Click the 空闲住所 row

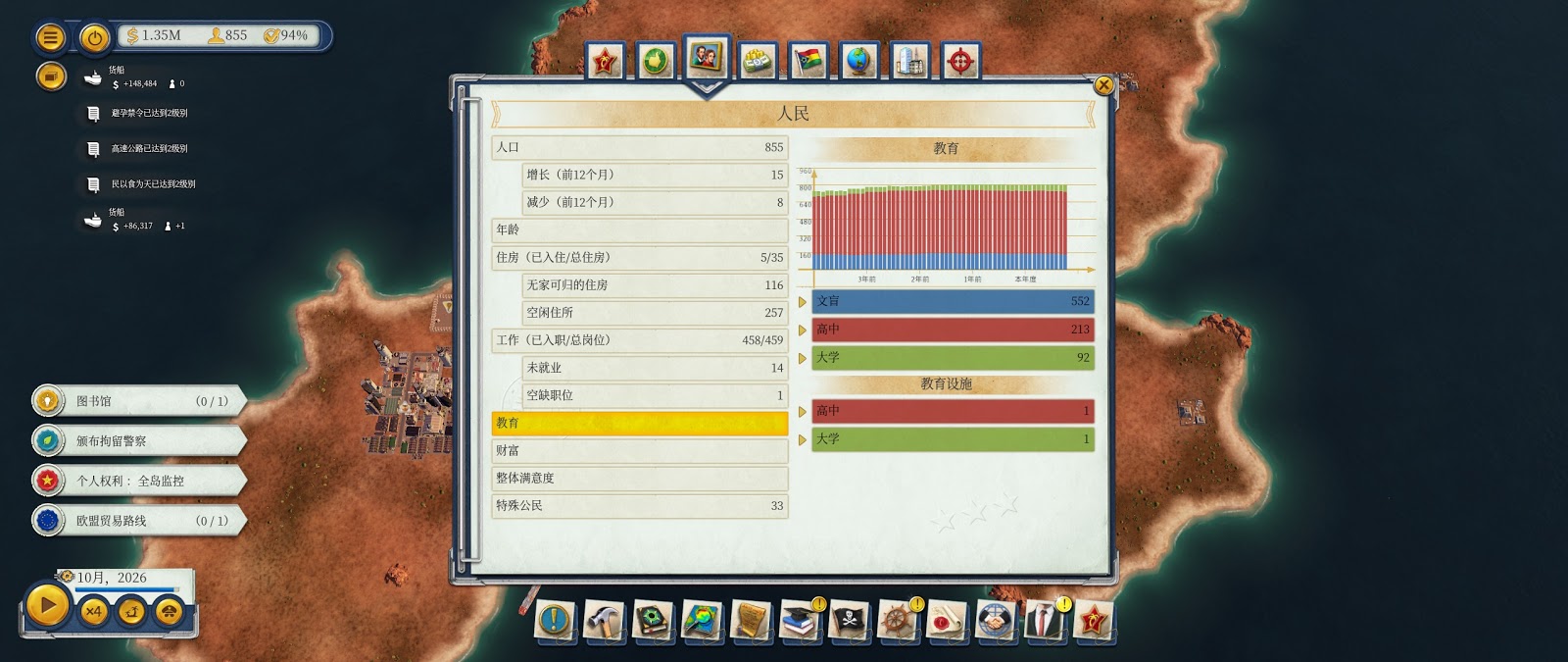pyautogui.click(x=655, y=313)
